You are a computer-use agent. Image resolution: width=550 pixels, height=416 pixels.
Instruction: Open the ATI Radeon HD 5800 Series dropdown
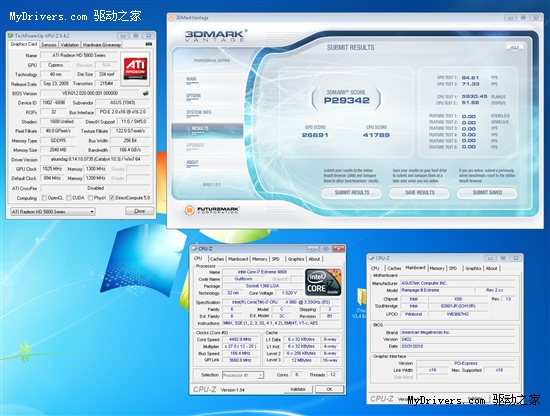(x=53, y=212)
